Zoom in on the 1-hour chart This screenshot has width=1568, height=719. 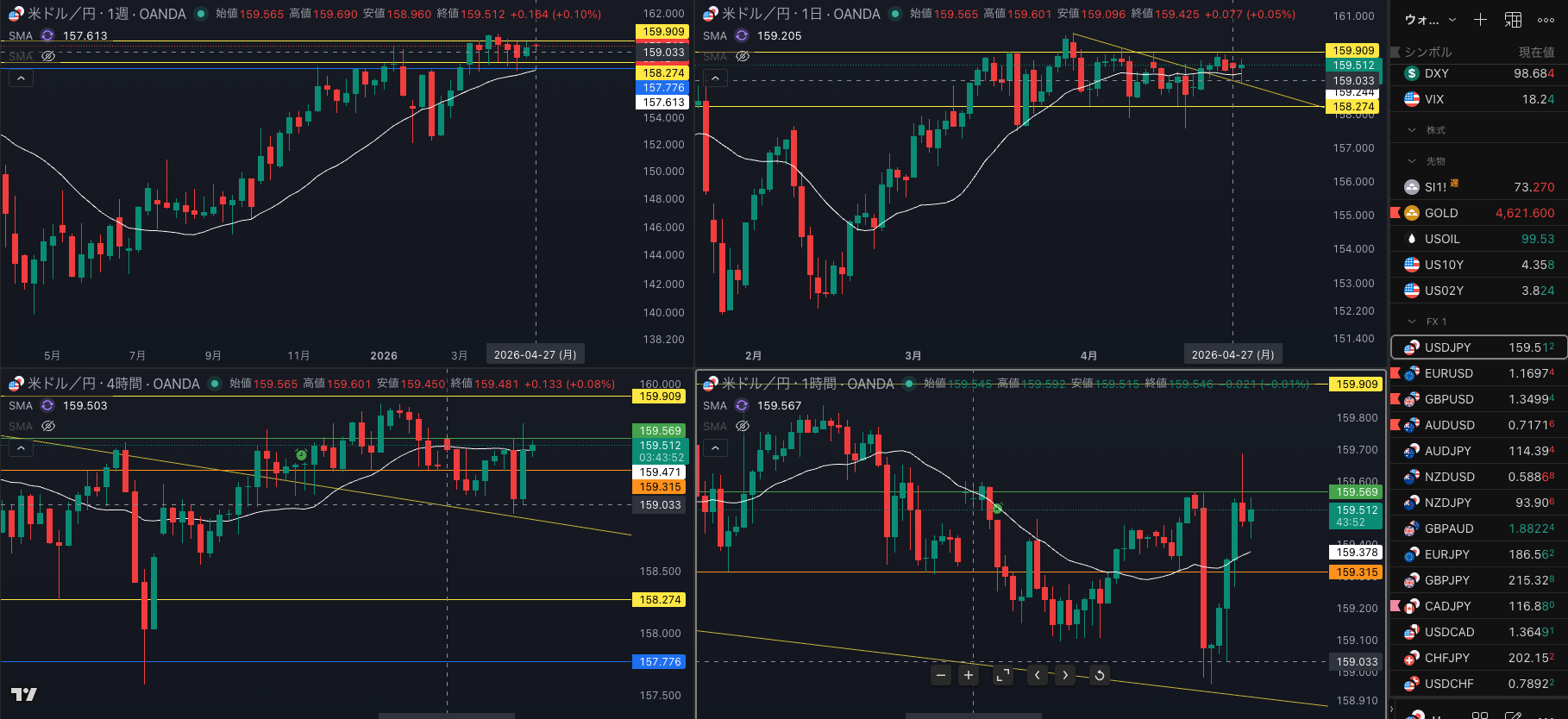point(969,675)
